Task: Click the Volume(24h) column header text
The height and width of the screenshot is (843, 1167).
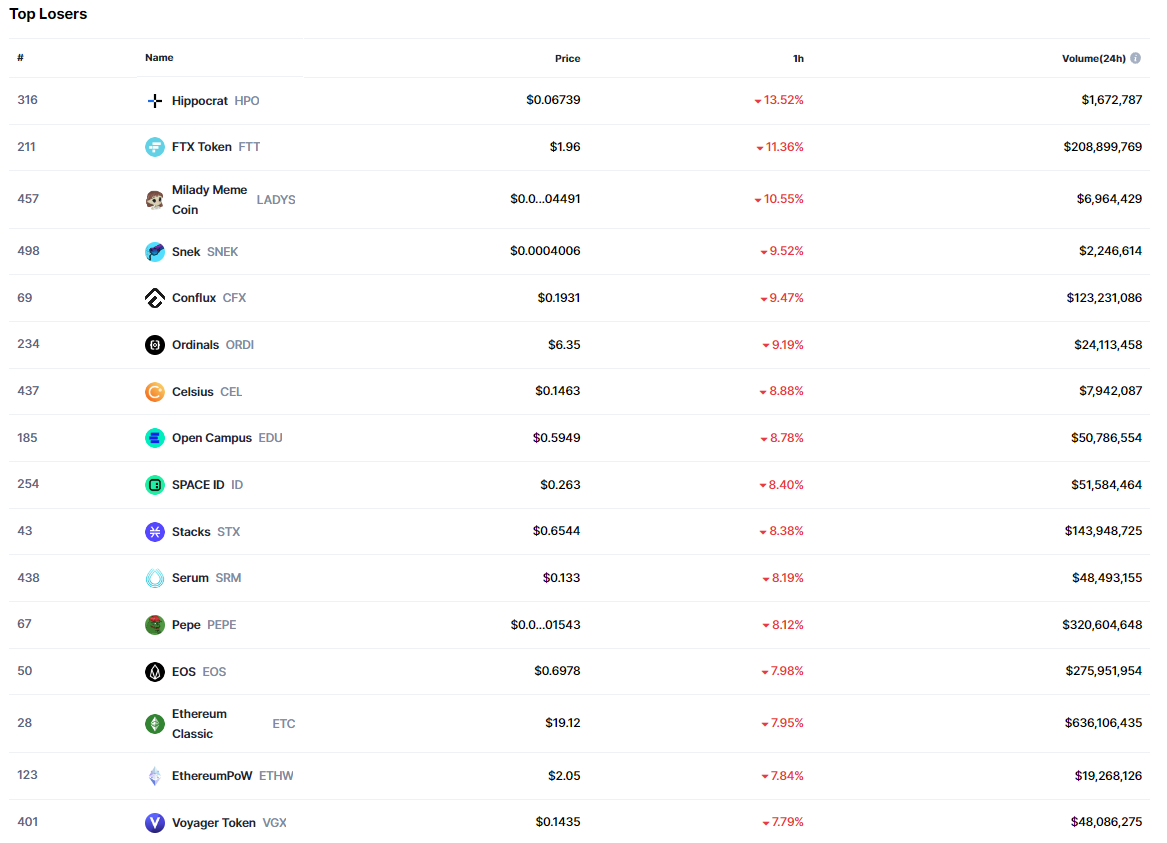Action: pyautogui.click(x=1093, y=58)
